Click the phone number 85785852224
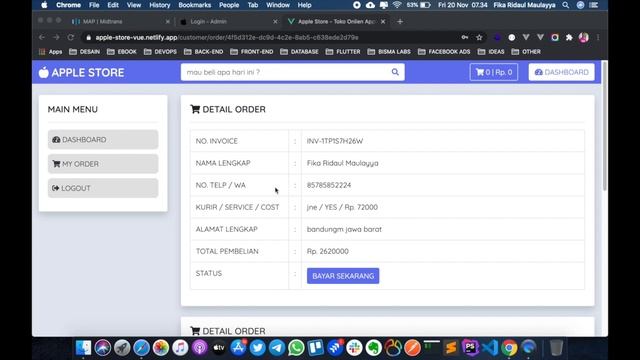Viewport: 640px width, 360px height. (x=329, y=185)
